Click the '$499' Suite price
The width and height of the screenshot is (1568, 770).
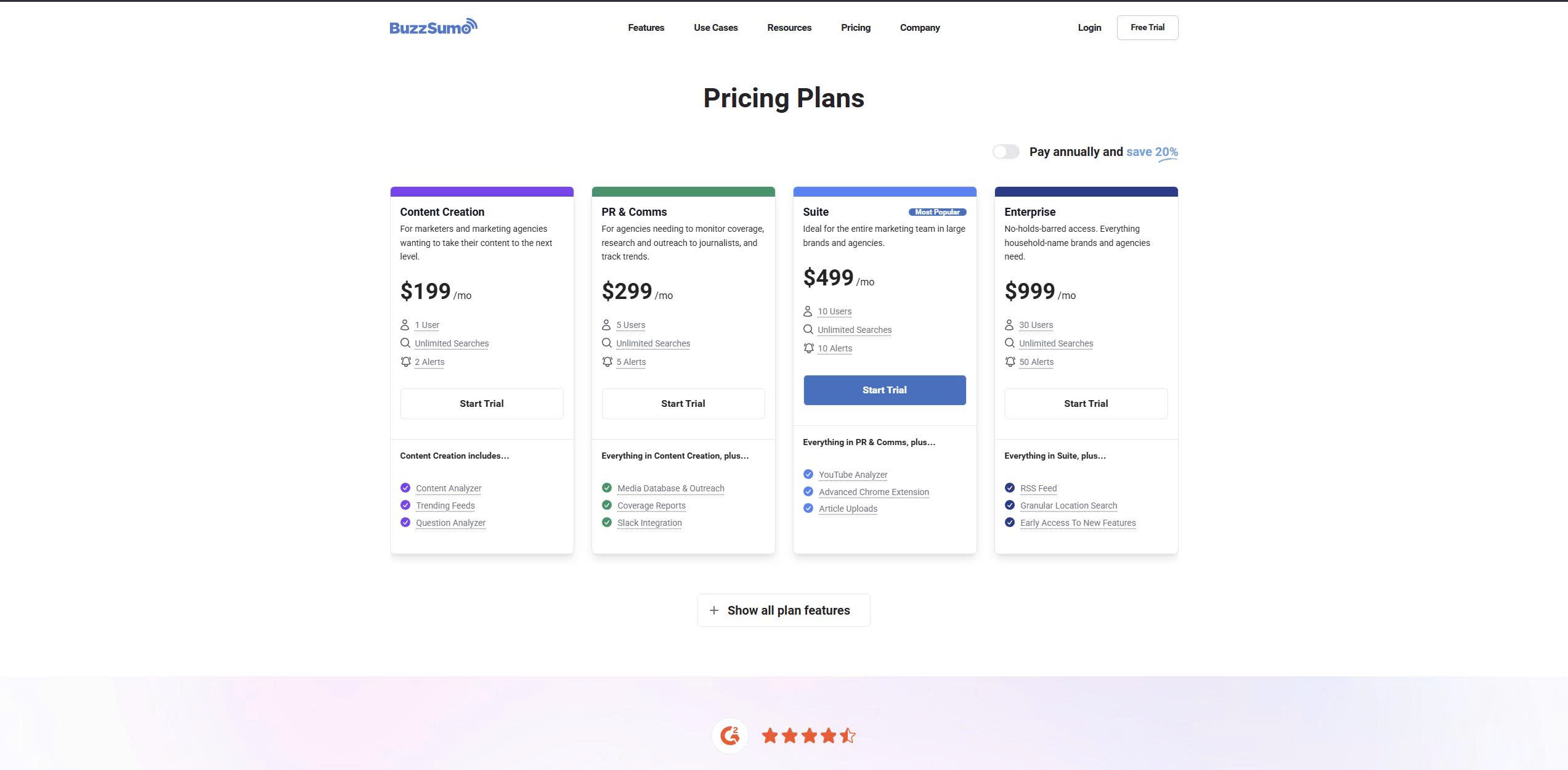[x=828, y=277]
